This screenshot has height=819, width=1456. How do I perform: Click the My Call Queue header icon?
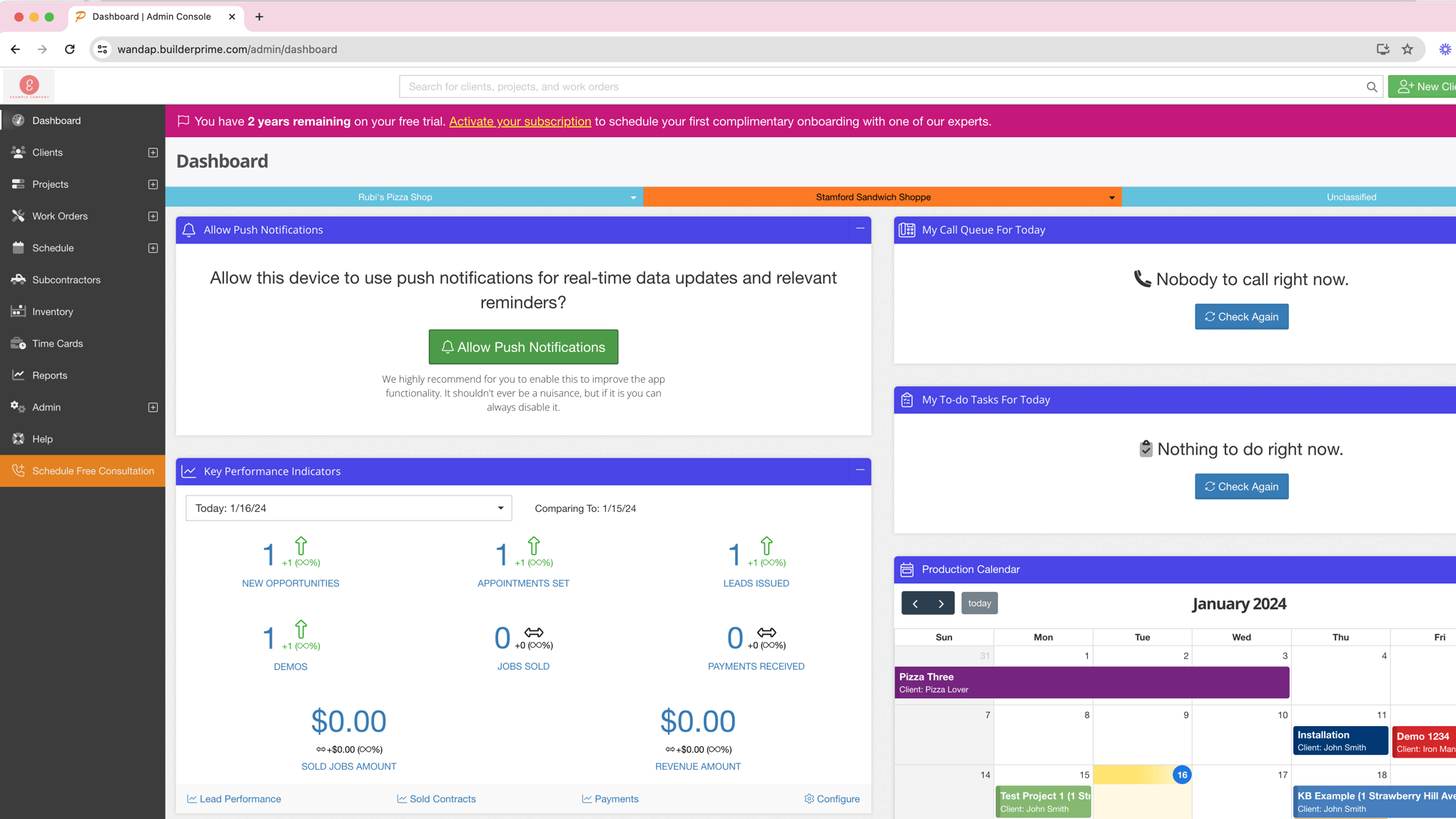906,230
